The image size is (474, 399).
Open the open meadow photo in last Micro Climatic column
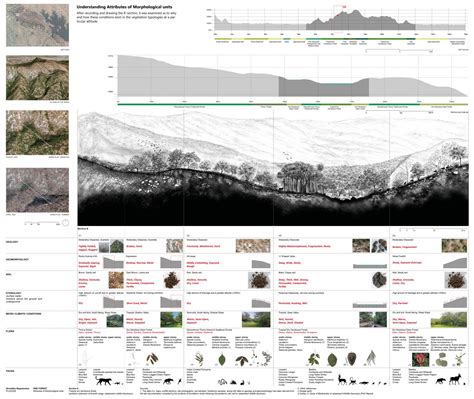pyautogui.click(x=449, y=320)
